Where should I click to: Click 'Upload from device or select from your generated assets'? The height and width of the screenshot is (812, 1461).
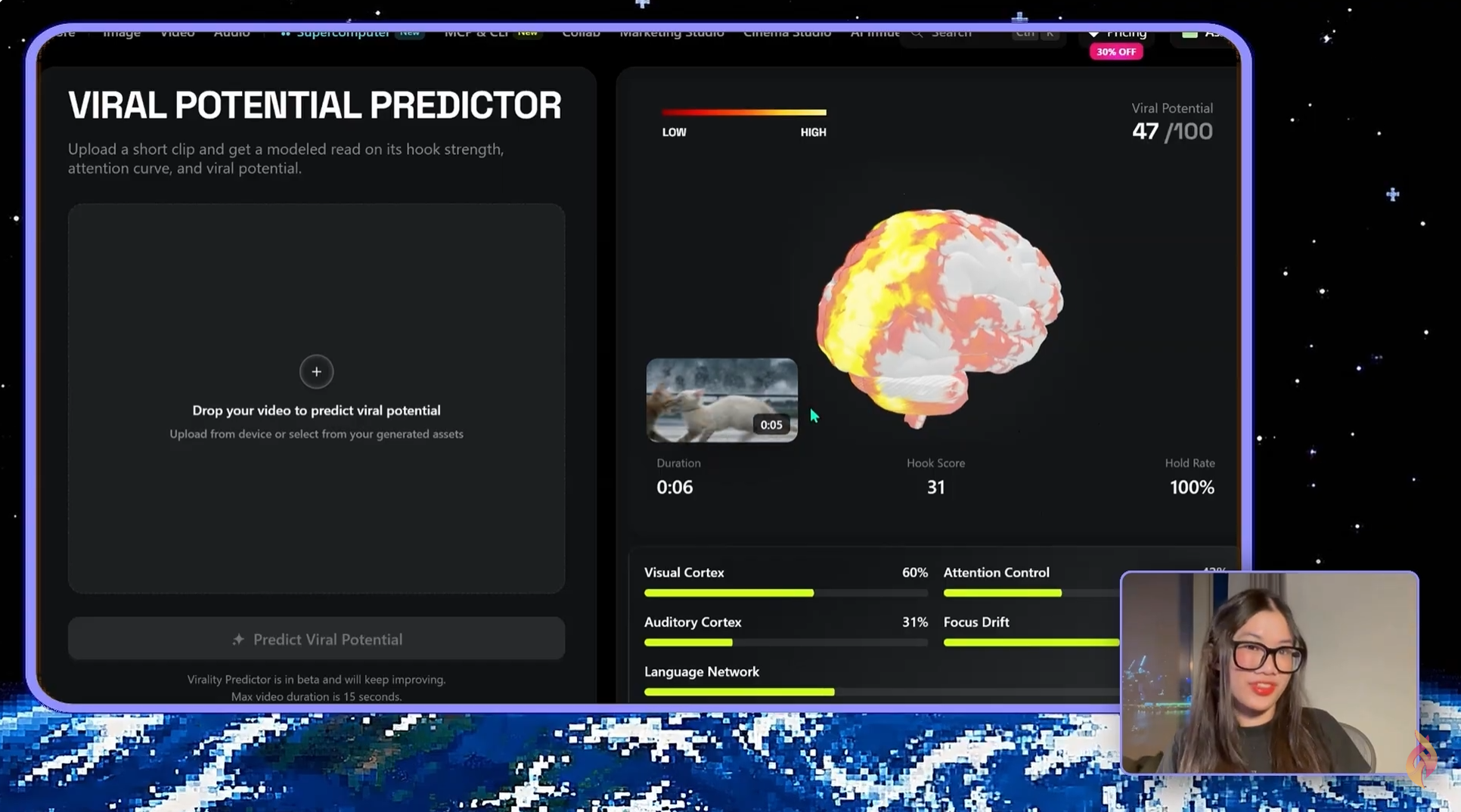[x=316, y=434]
